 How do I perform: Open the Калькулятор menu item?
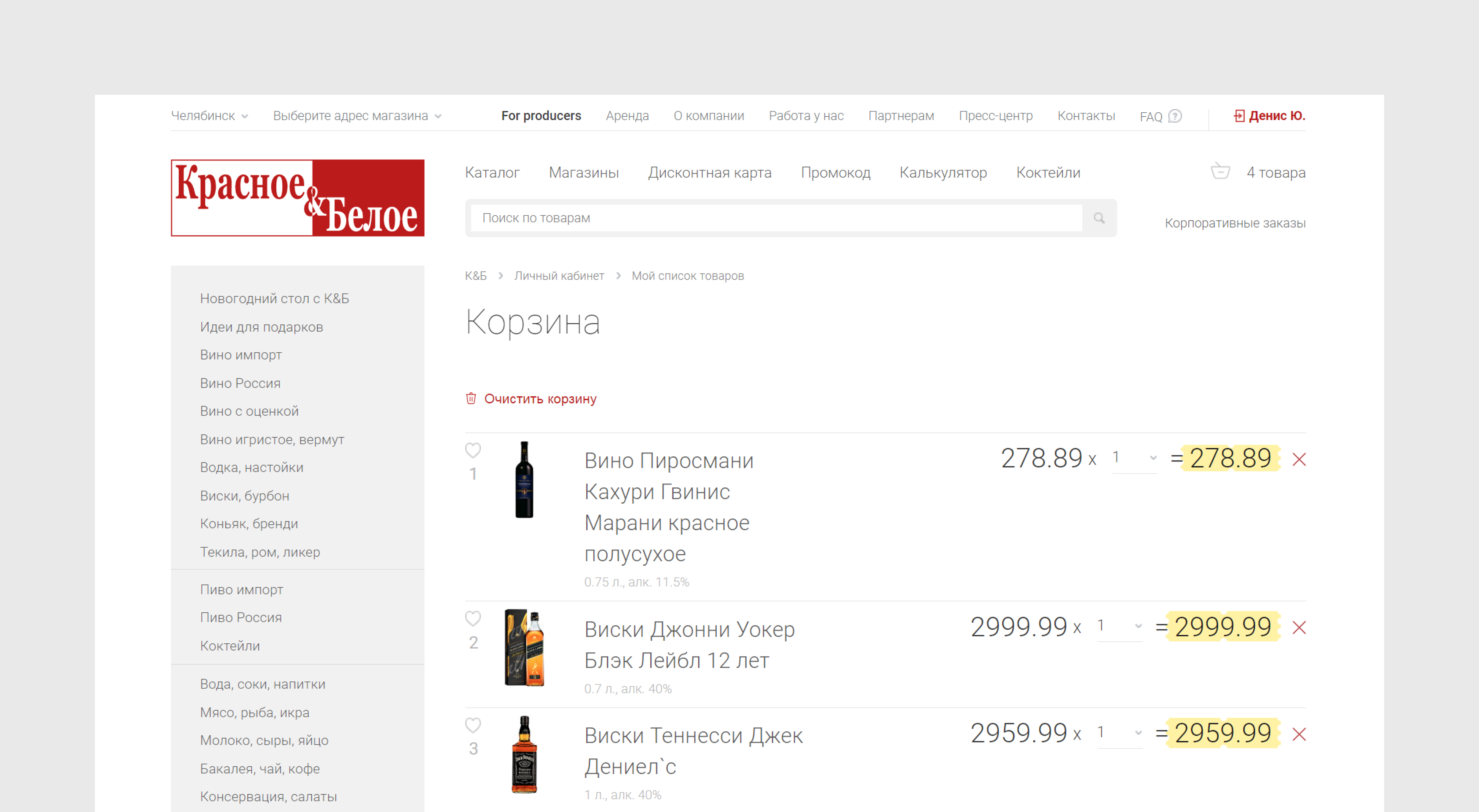tap(943, 173)
